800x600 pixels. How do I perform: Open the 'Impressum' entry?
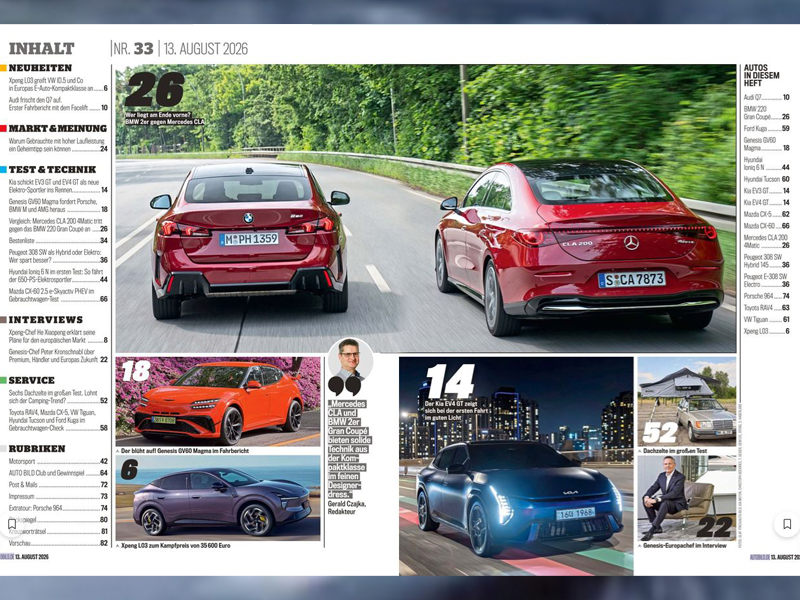tap(58, 496)
